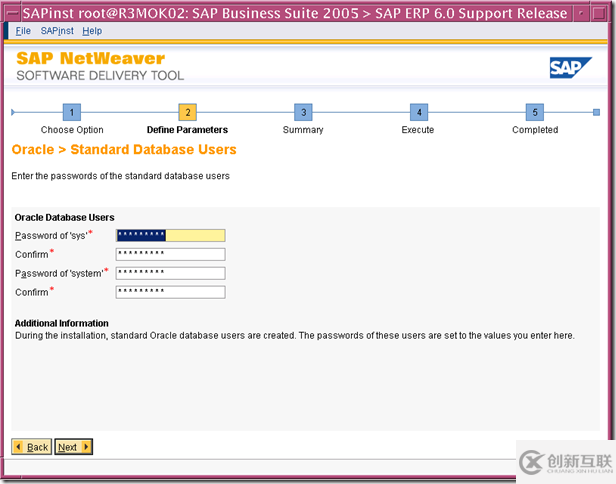This screenshot has height=484, width=616.
Task: Click the 'Define Parameters' step label
Action: [x=187, y=130]
